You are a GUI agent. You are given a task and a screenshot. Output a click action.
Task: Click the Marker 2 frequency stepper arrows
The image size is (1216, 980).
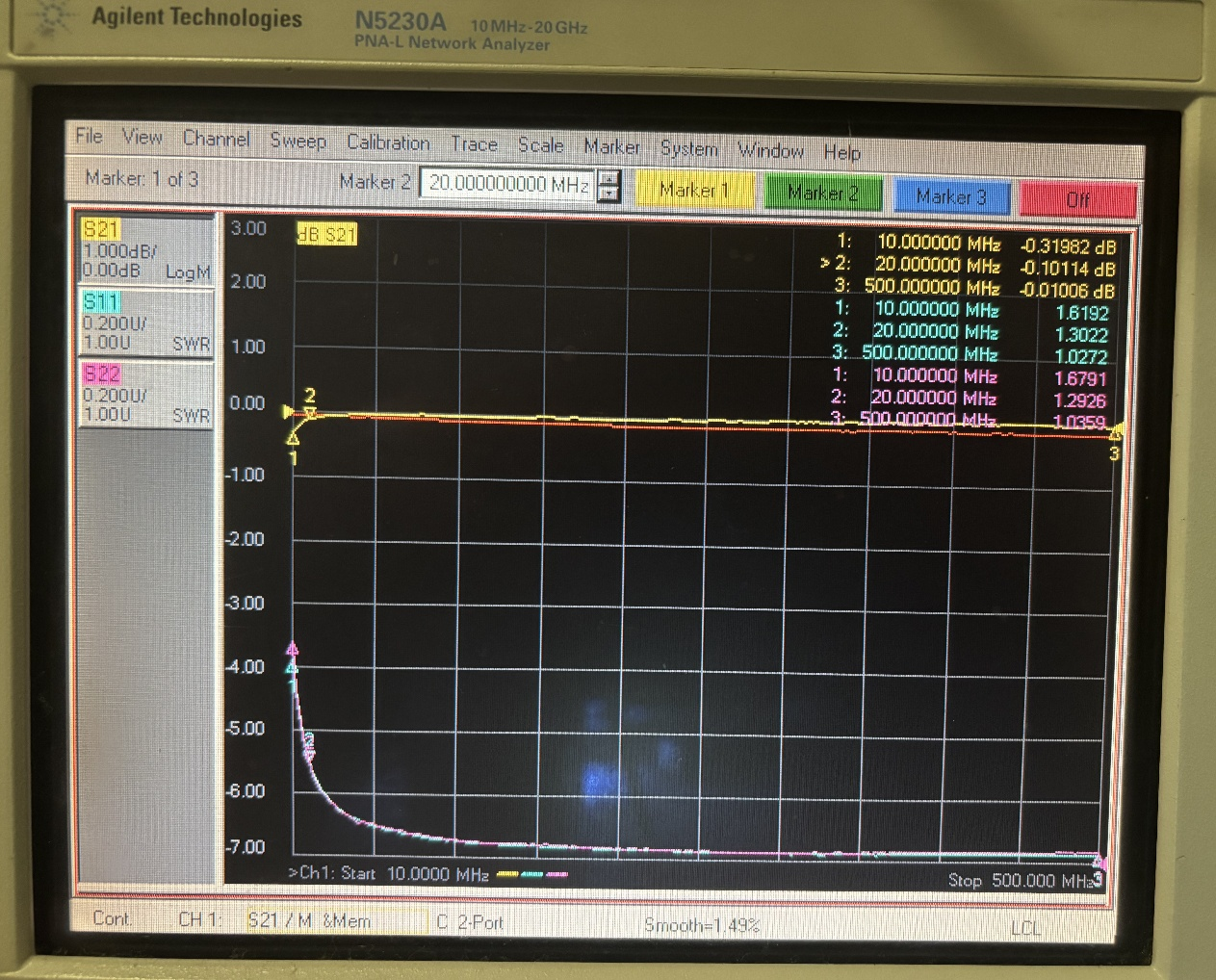[x=608, y=186]
